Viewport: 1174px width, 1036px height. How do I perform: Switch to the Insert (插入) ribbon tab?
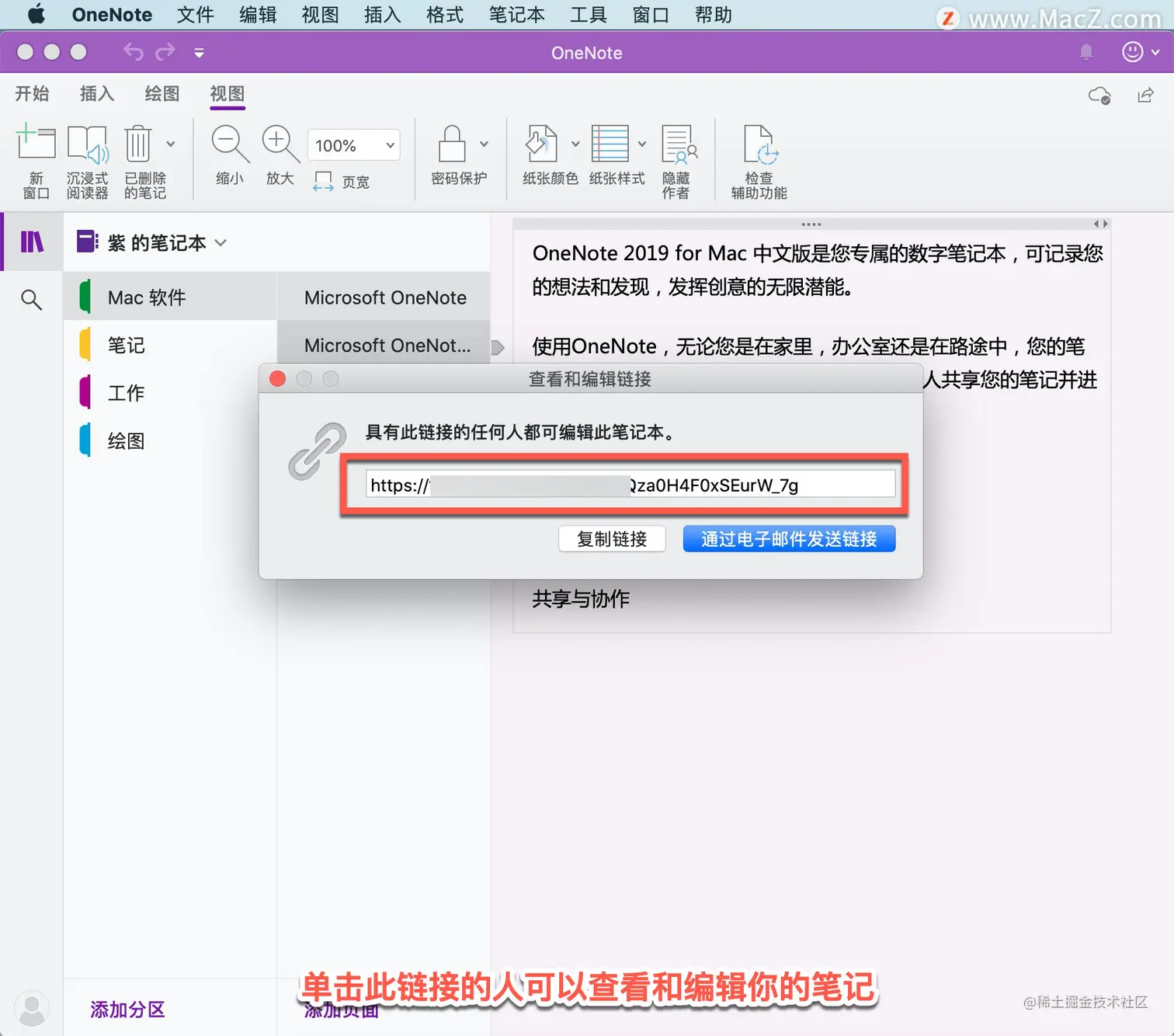point(97,94)
